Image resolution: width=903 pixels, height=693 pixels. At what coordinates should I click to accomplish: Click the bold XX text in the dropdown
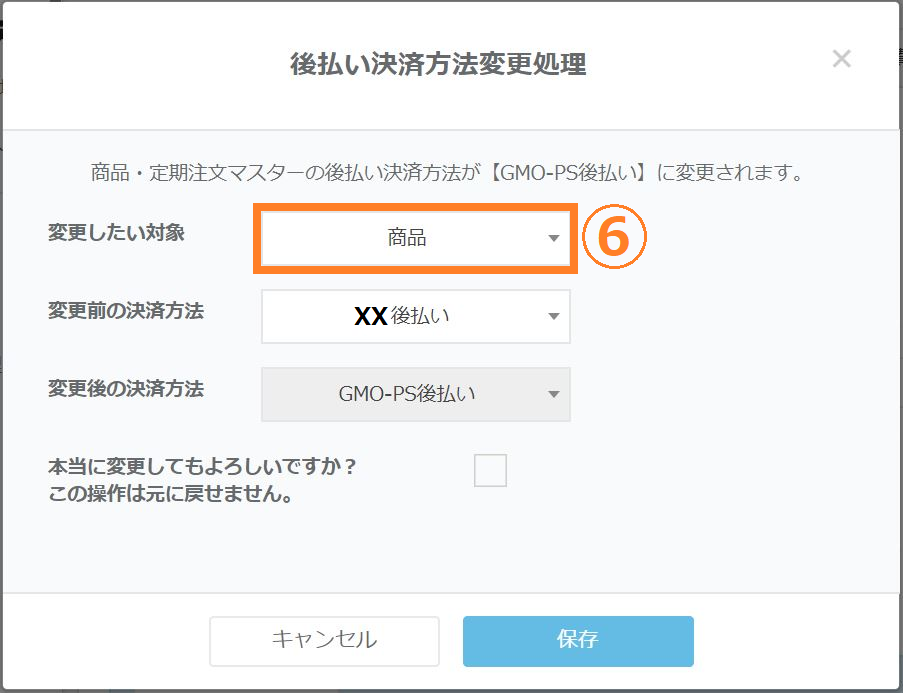(x=371, y=317)
